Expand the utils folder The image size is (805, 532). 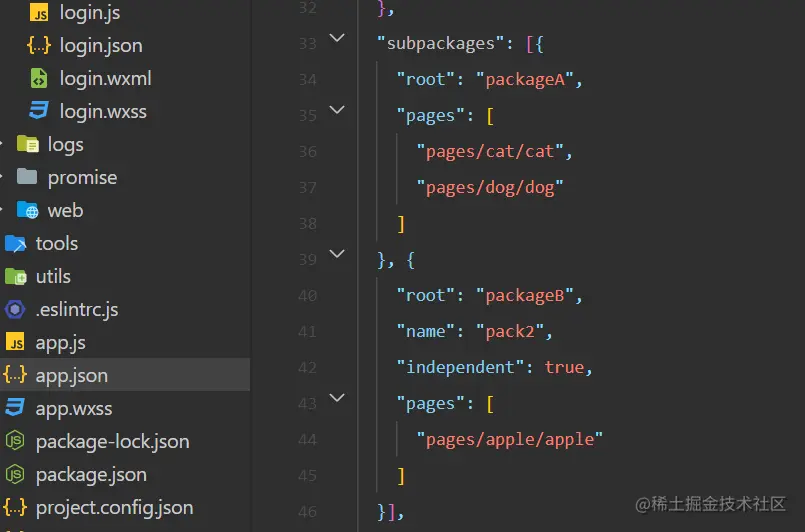click(53, 276)
